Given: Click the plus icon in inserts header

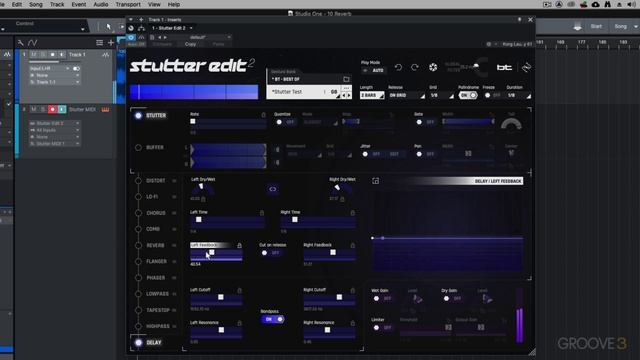Looking at the screenshot, I should click(141, 20).
